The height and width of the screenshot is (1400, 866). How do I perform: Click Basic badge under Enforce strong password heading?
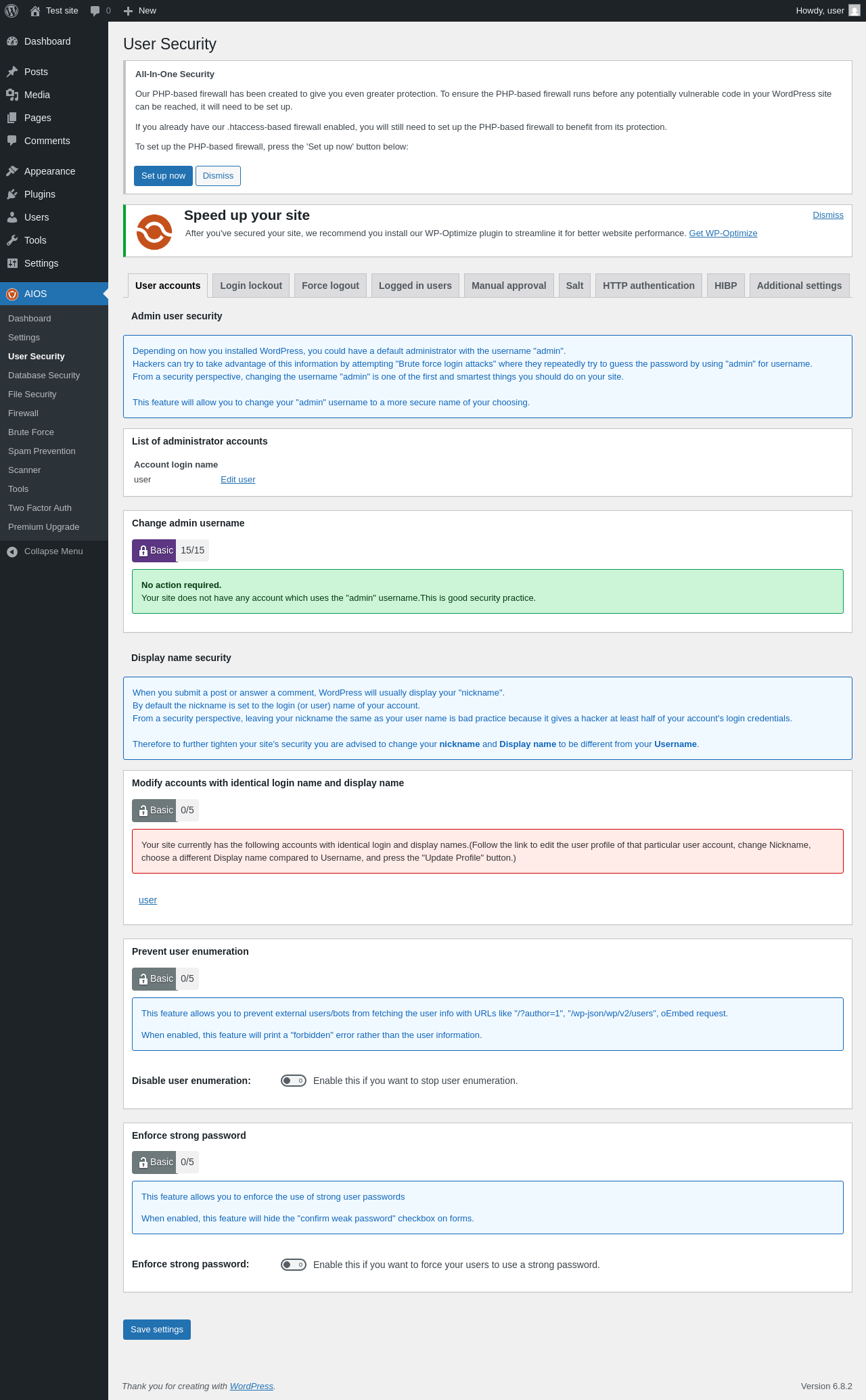click(154, 1162)
